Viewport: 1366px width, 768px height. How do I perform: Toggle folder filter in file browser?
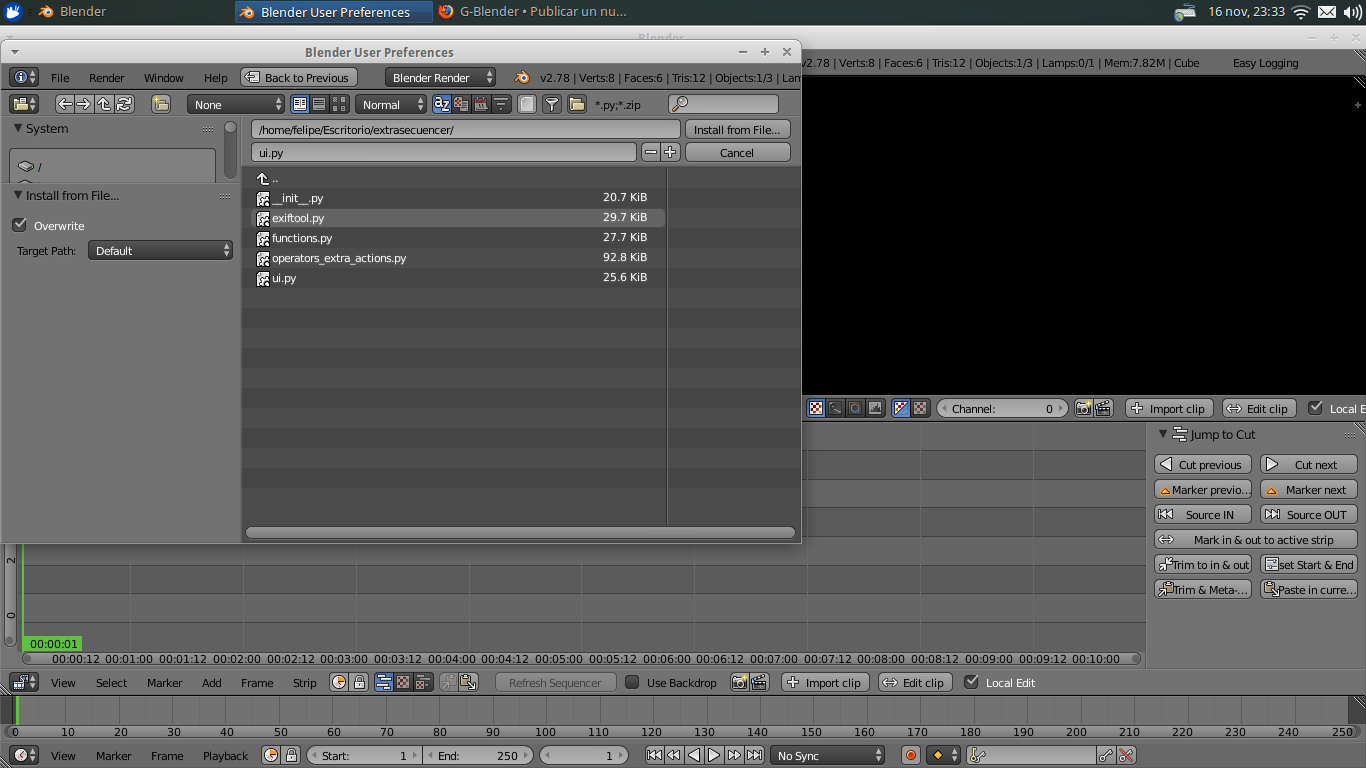coord(577,104)
